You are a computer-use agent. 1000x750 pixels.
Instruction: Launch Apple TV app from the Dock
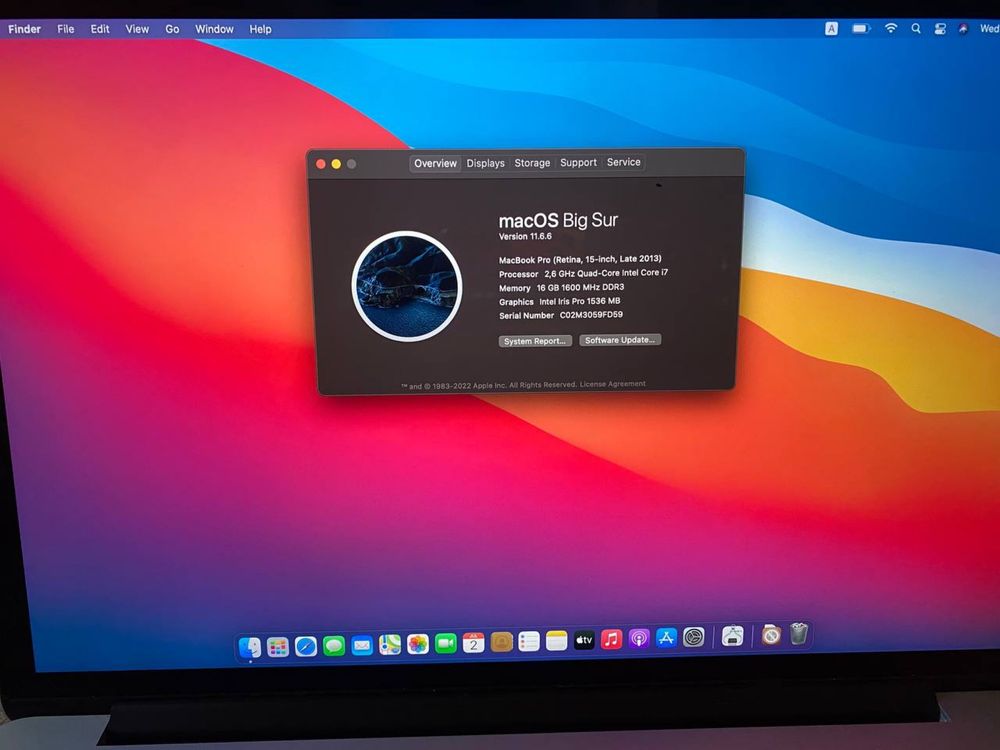(584, 640)
